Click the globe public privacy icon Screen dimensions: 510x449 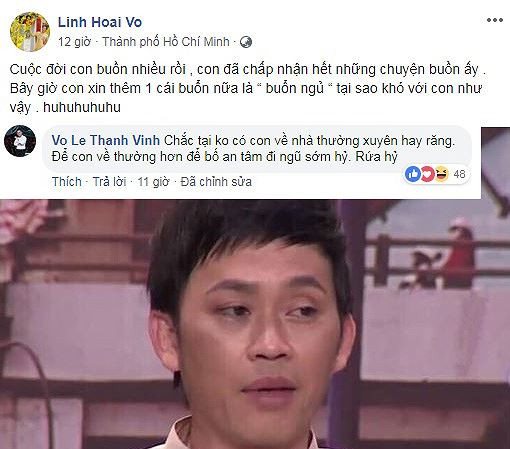click(x=246, y=42)
